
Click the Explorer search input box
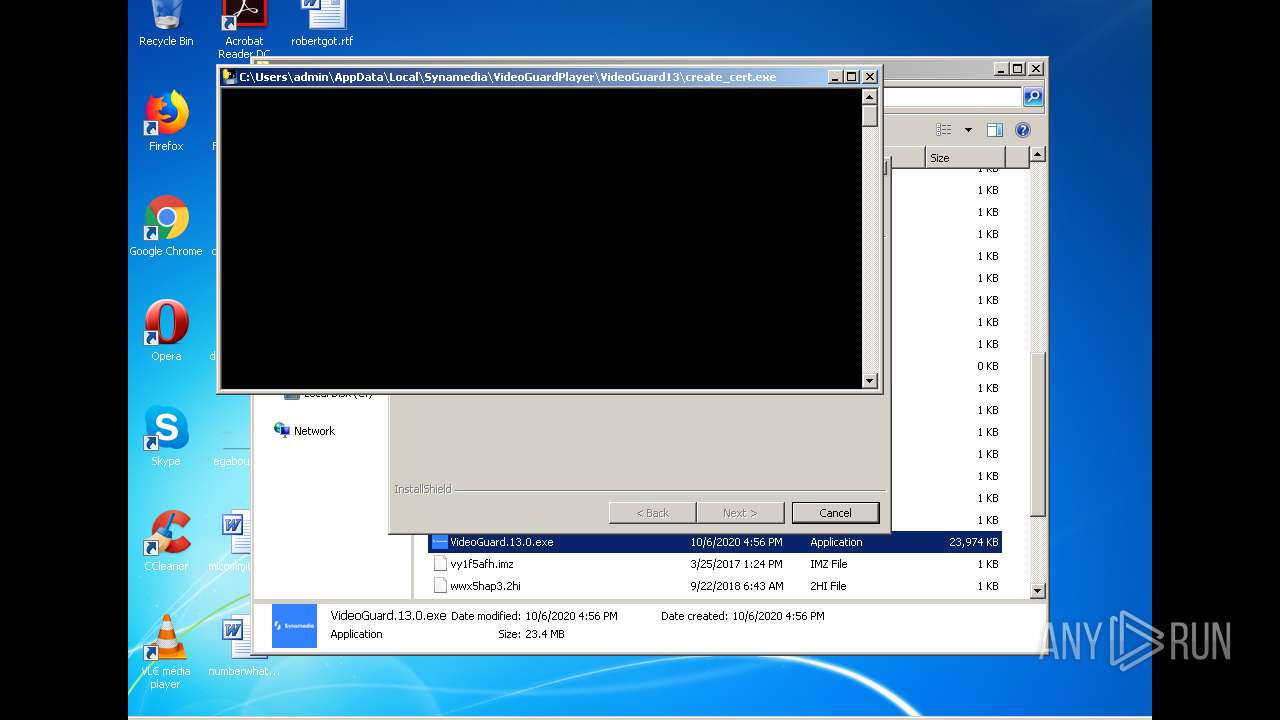tap(952, 97)
